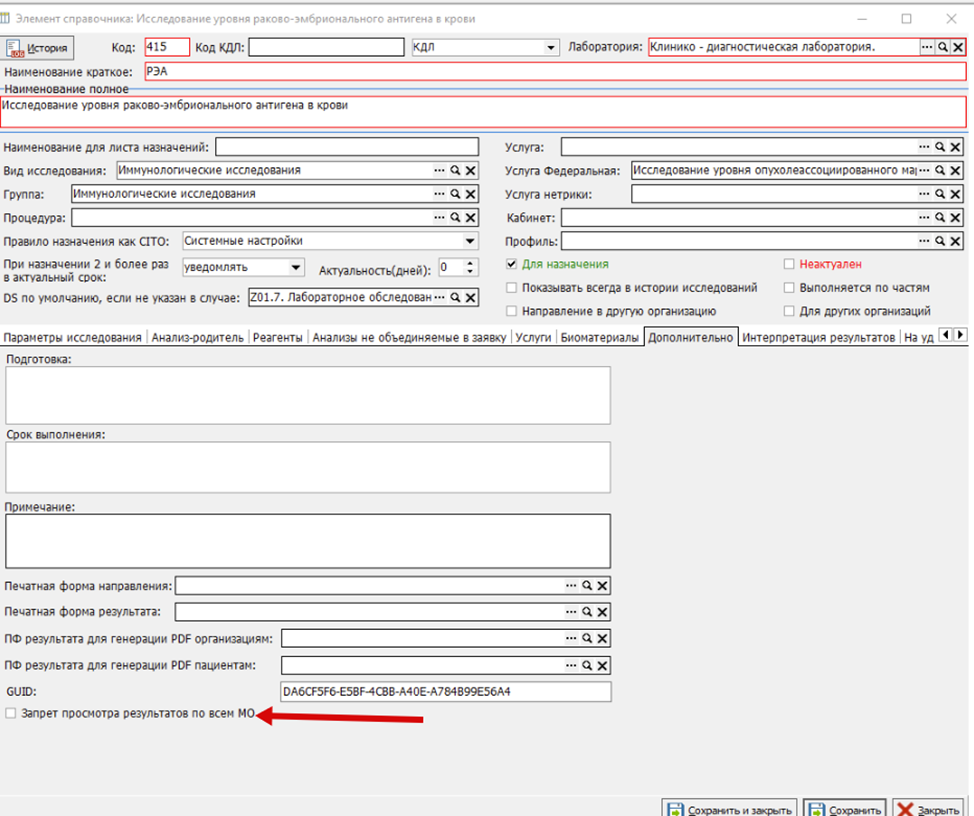The height and width of the screenshot is (816, 974).
Task: Increase Актуальность(дней) with the up arrow
Action: (470, 263)
